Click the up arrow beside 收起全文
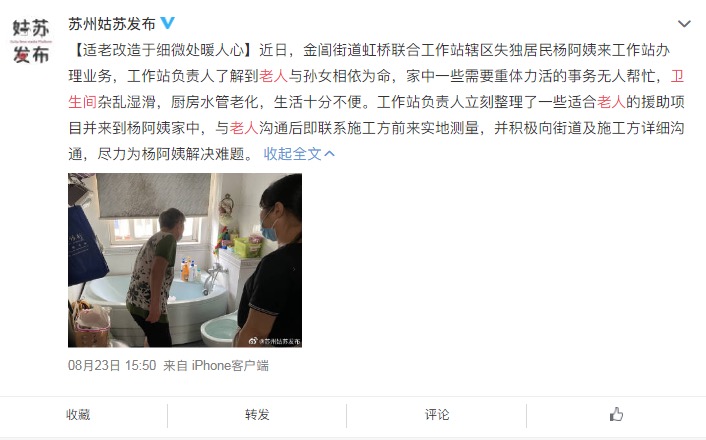Image resolution: width=706 pixels, height=440 pixels. (330, 154)
